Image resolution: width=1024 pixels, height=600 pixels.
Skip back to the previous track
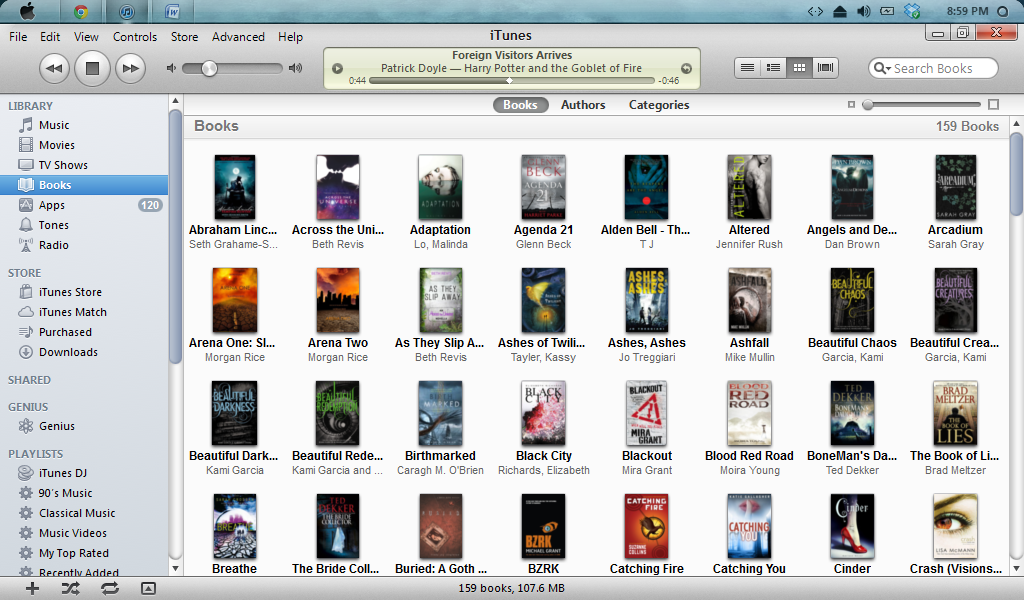pos(54,68)
